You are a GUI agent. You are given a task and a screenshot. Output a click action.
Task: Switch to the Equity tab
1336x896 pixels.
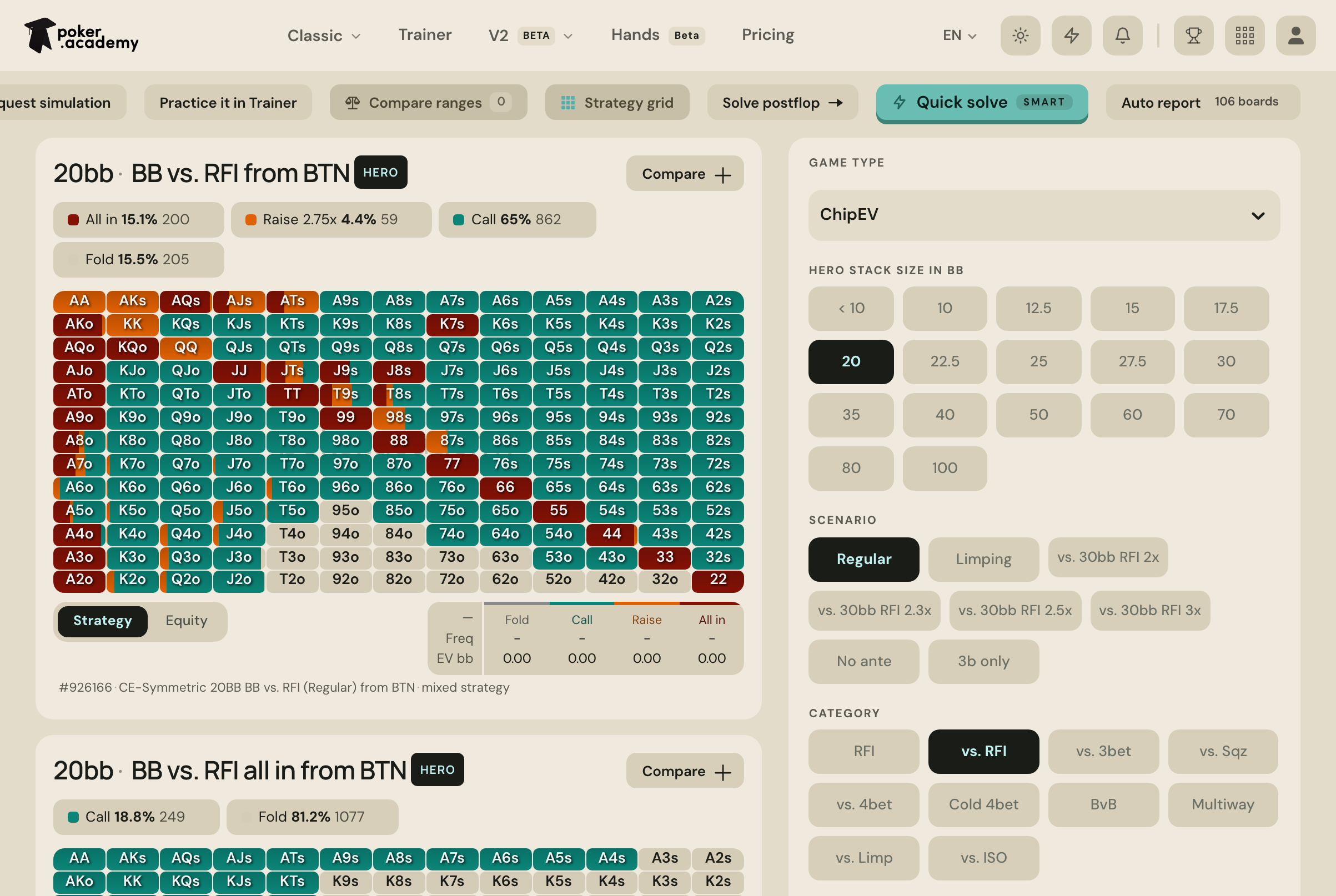pos(186,621)
